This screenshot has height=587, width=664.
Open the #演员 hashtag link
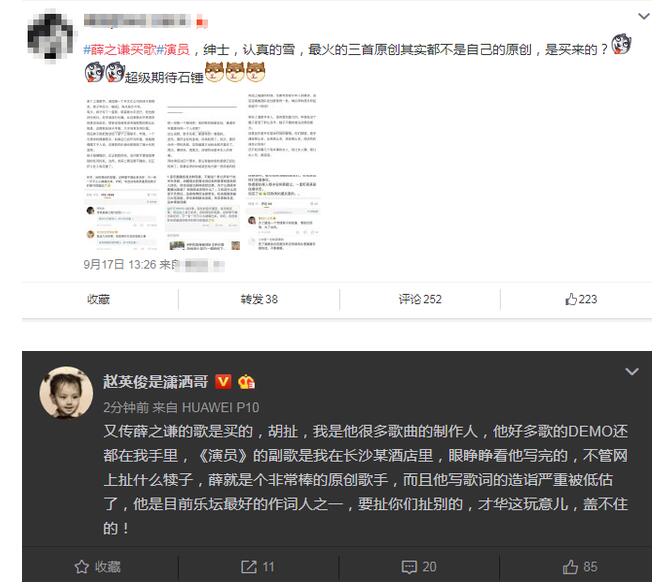point(173,50)
